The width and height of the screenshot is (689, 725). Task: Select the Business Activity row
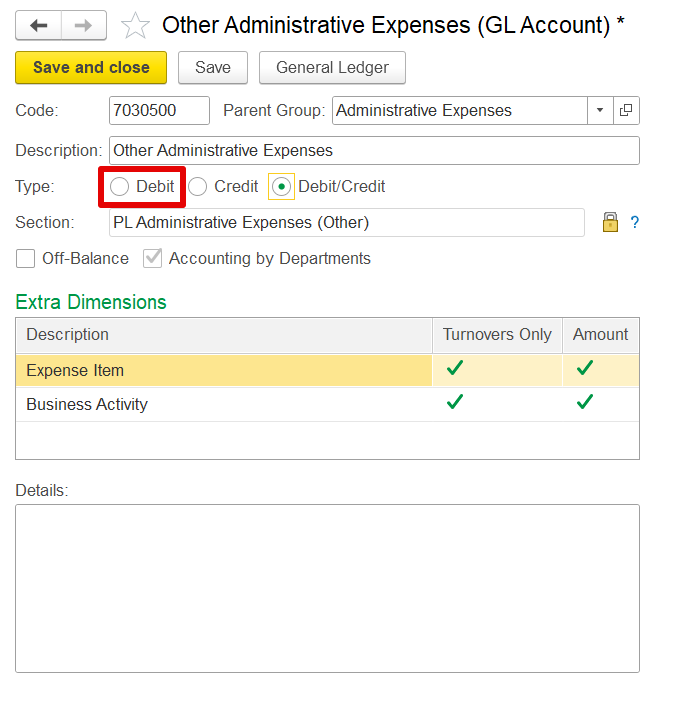(x=327, y=404)
